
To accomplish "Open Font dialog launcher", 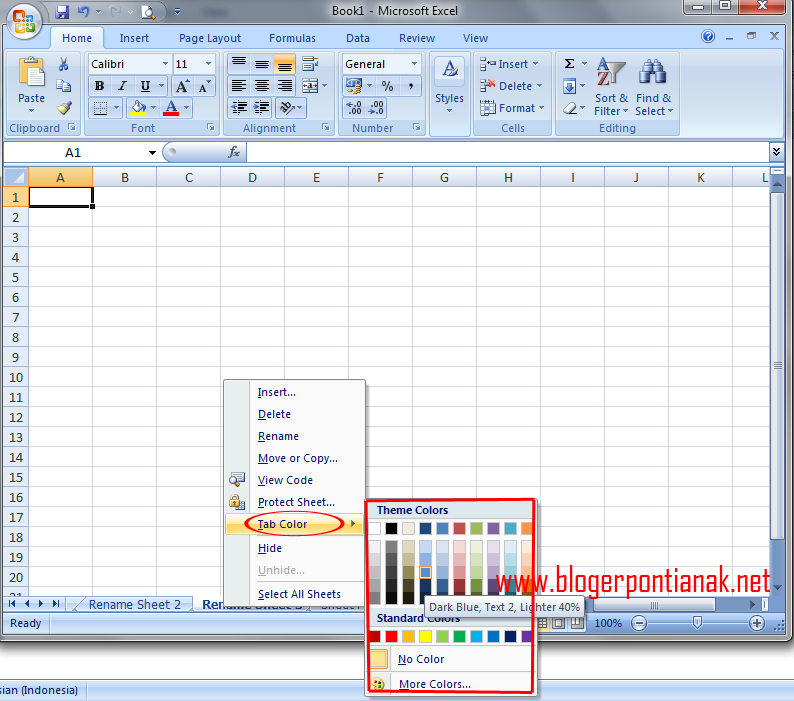I will pos(211,128).
